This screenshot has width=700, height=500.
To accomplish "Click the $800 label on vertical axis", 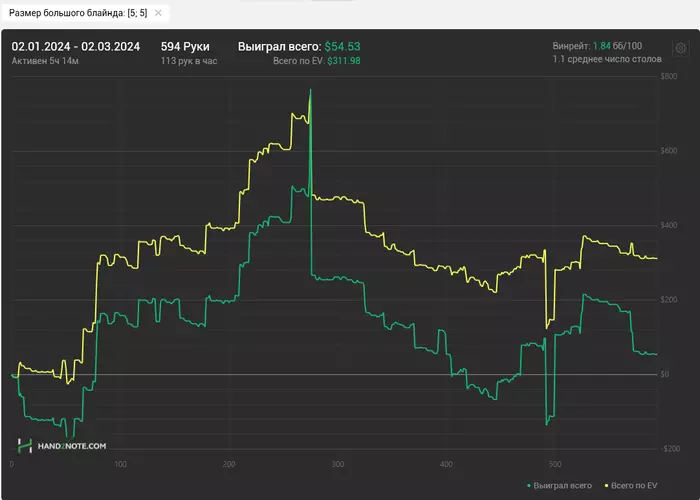I will 671,77.
